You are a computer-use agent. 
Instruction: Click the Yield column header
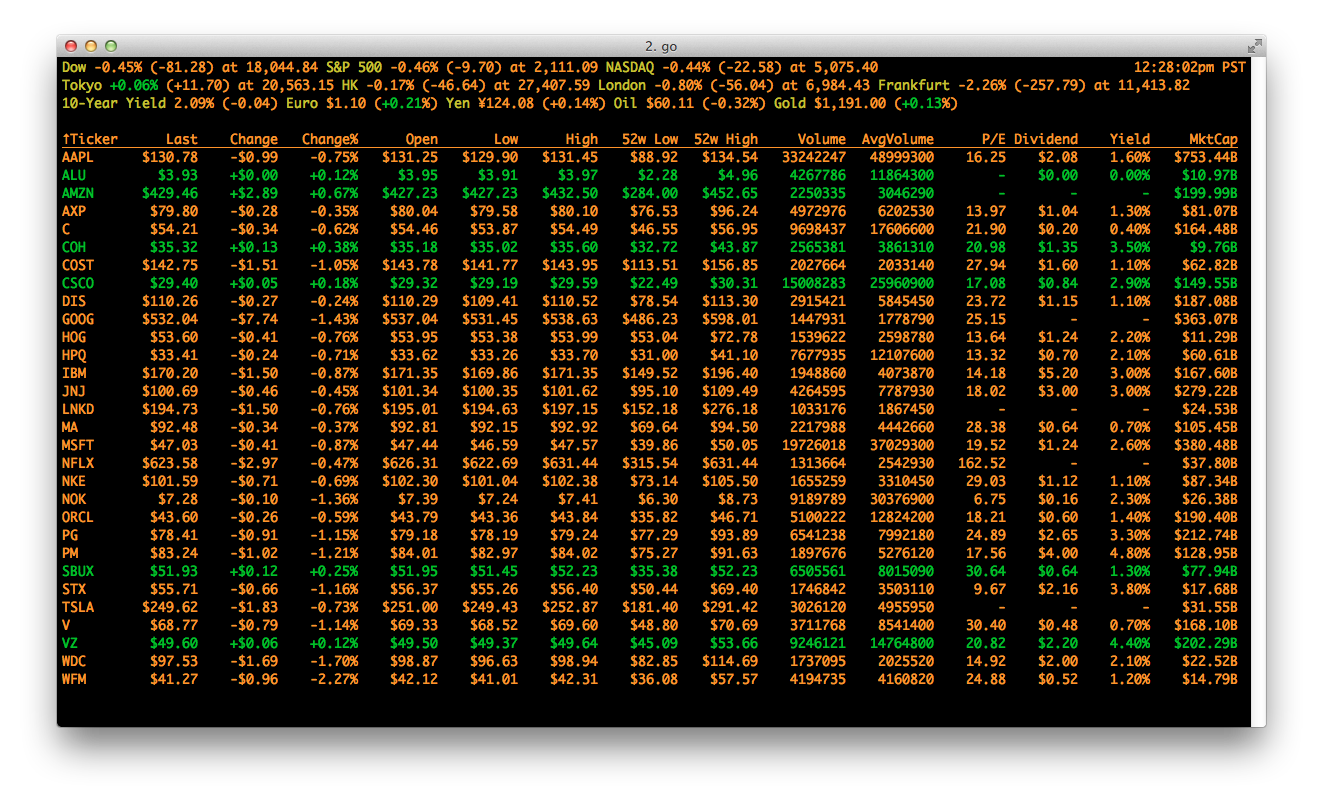pos(1130,139)
